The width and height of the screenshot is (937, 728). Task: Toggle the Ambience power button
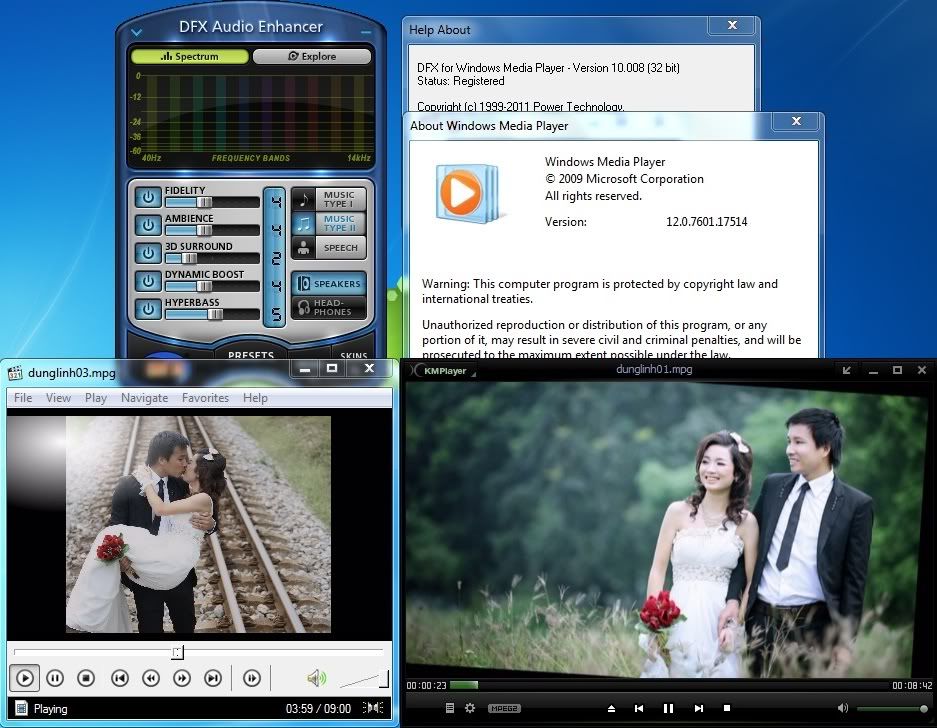148,225
